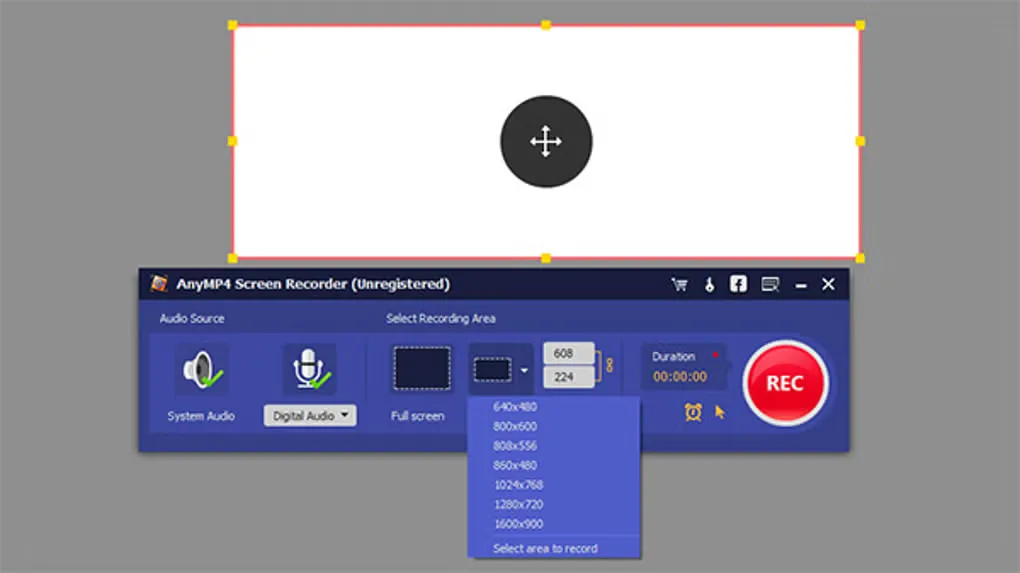The width and height of the screenshot is (1020, 573).
Task: Click the shopping cart purchase icon
Action: pyautogui.click(x=680, y=284)
